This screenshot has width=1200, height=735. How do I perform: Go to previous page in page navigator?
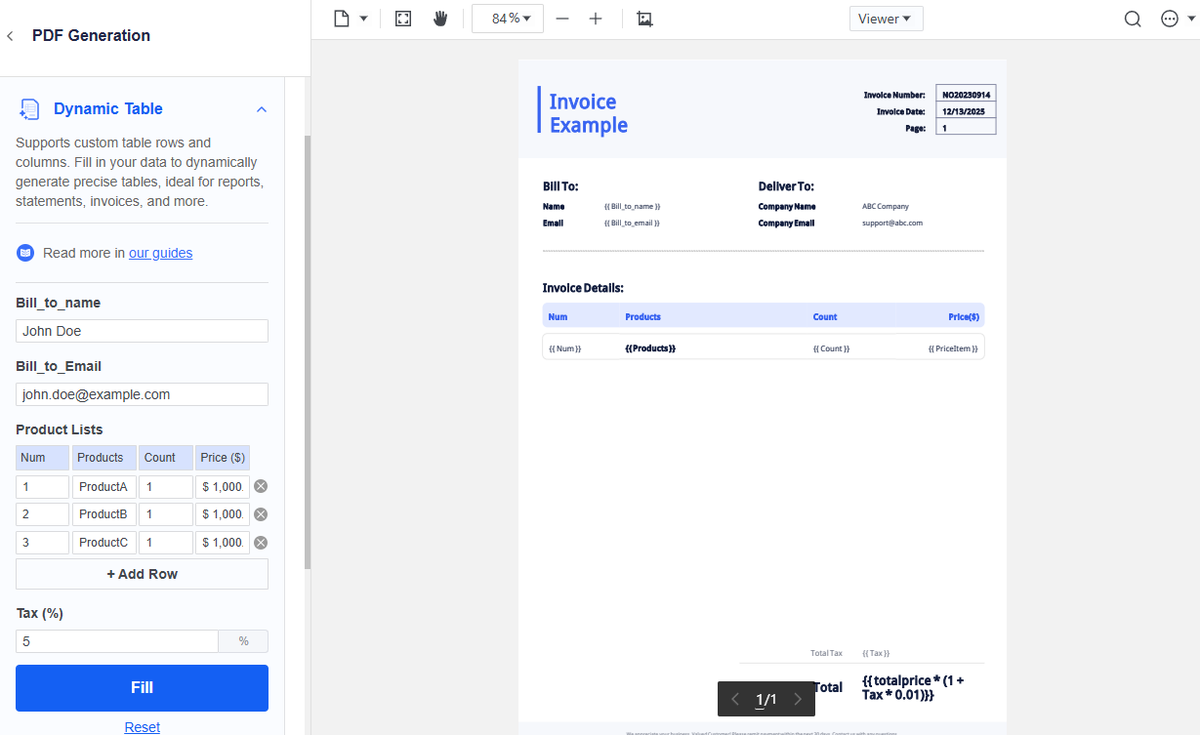click(736, 699)
